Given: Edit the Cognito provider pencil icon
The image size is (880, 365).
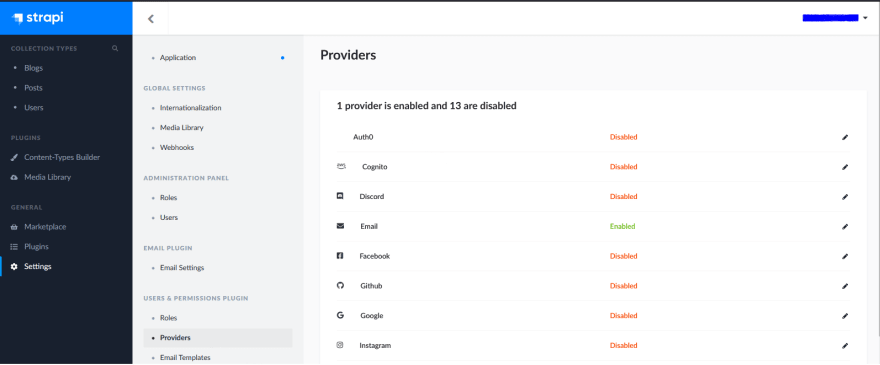Looking at the screenshot, I should point(845,167).
